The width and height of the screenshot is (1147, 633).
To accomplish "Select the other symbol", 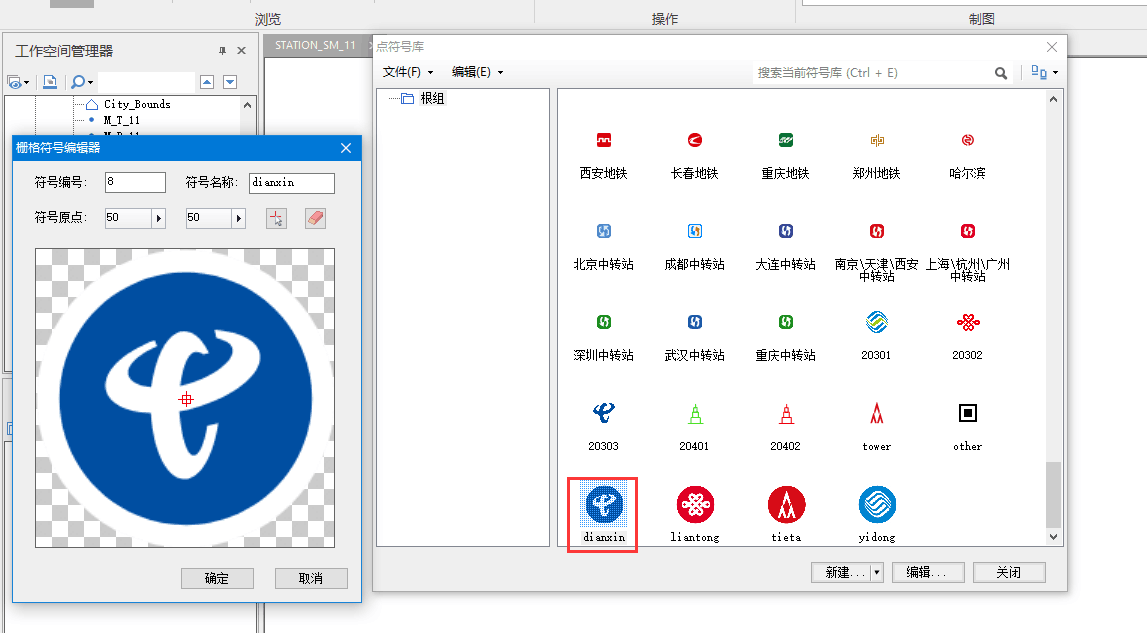I will pos(968,413).
